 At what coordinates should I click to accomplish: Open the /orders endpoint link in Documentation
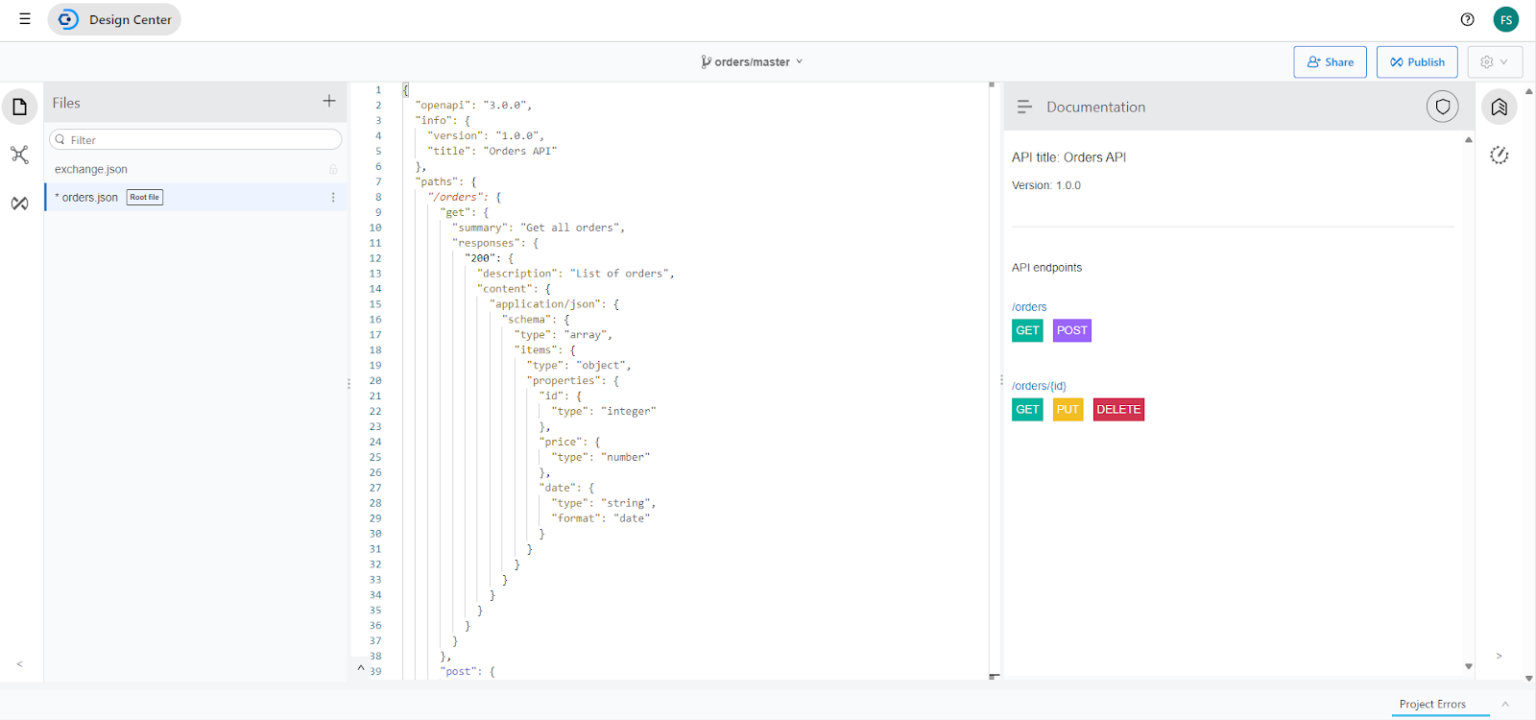pos(1029,306)
